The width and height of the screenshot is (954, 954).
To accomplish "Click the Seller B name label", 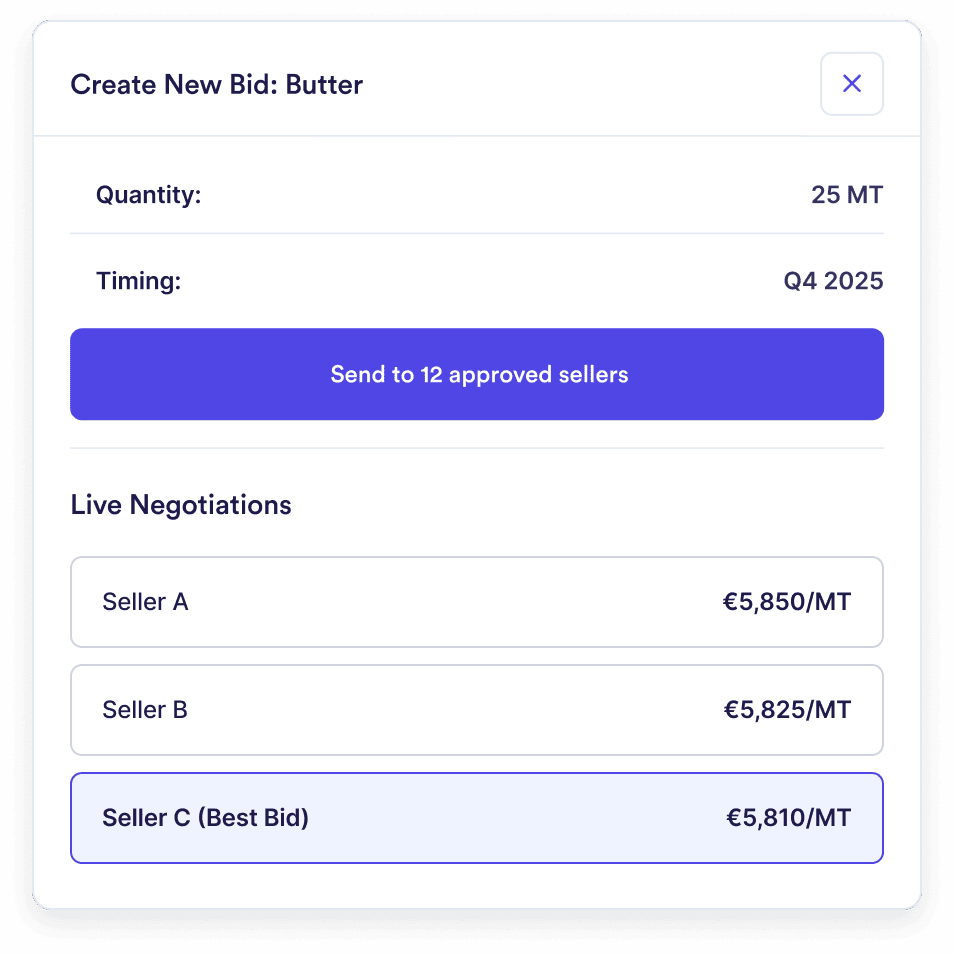I will point(145,710).
